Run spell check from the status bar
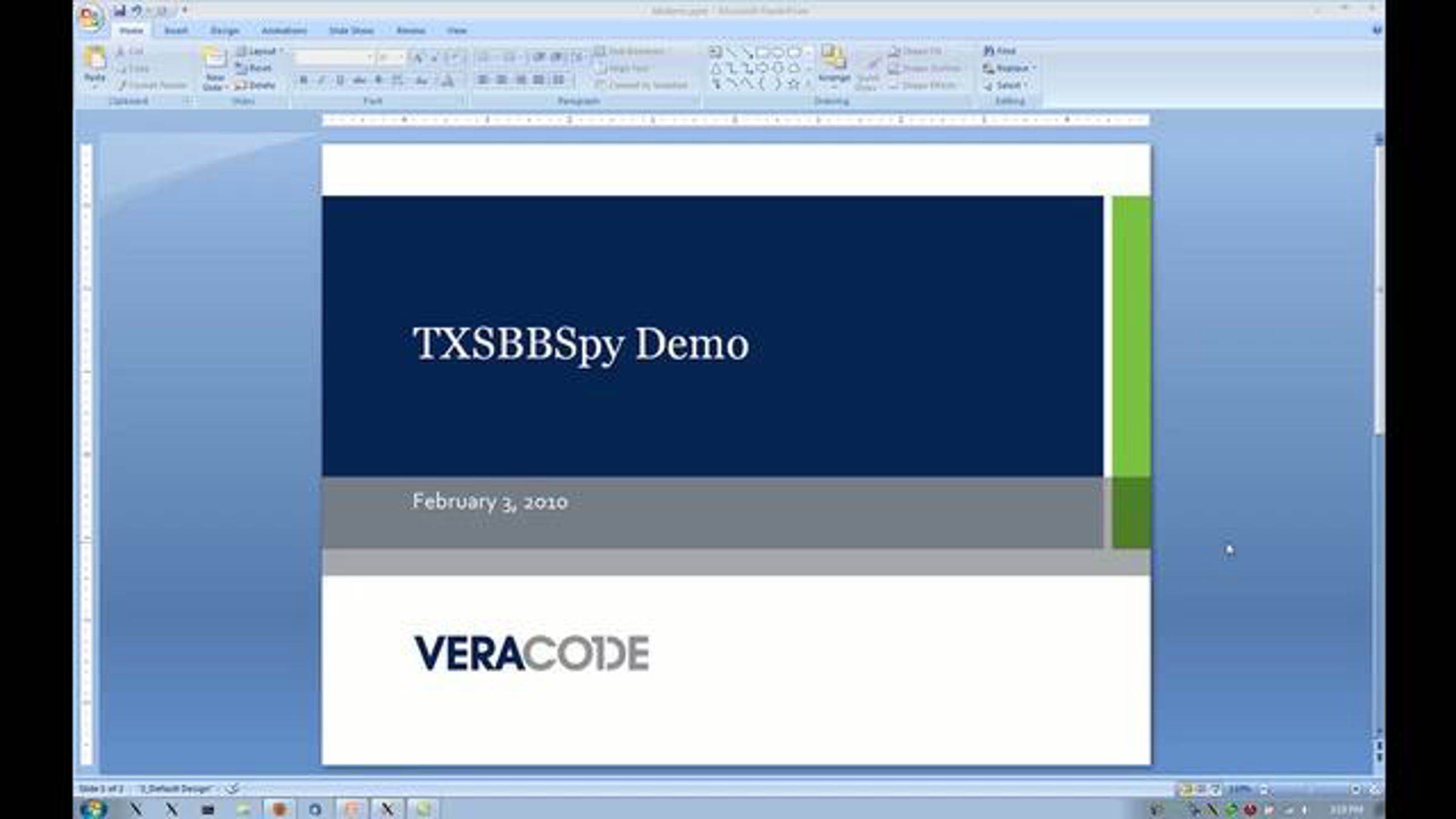The image size is (1456, 819). (233, 789)
